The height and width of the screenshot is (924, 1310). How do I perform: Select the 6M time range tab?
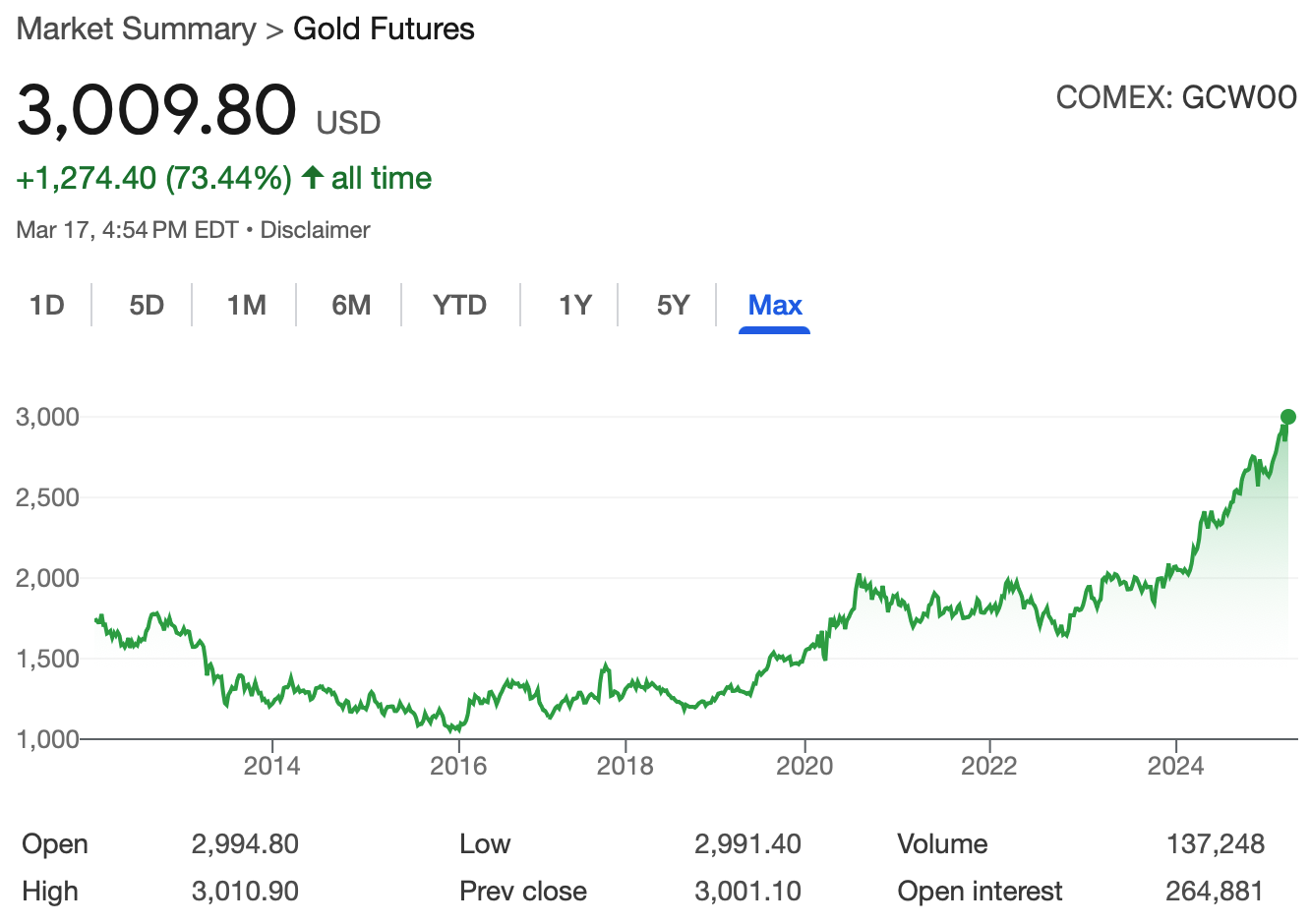[x=351, y=306]
